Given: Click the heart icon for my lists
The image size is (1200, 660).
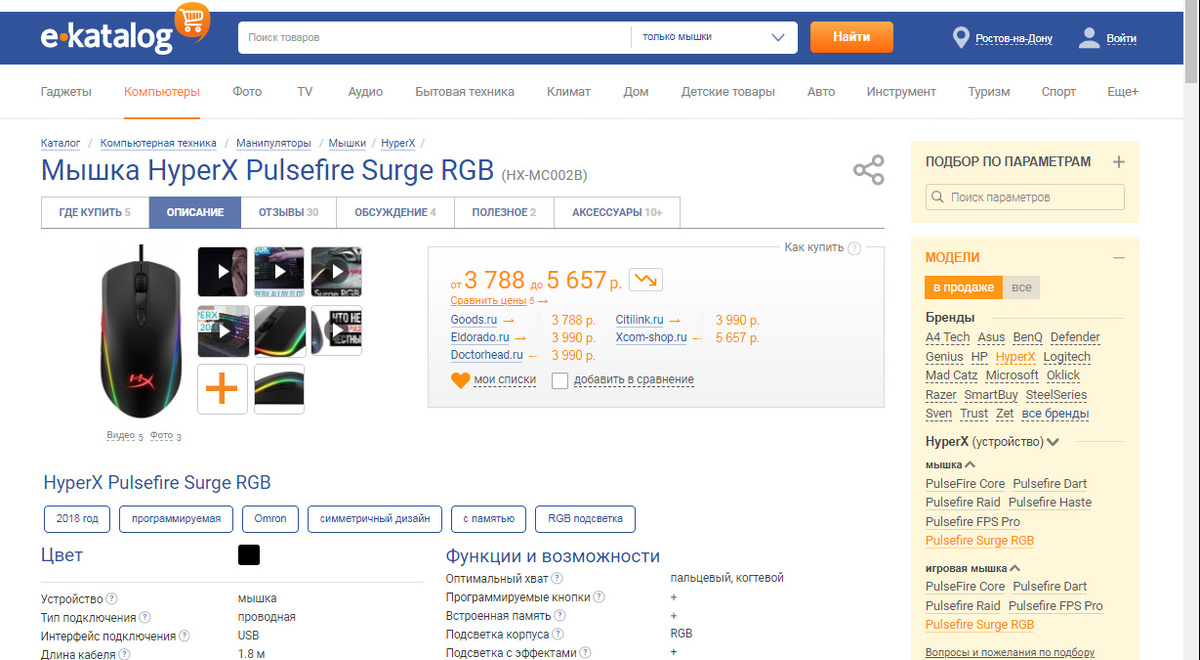Looking at the screenshot, I should click(460, 380).
